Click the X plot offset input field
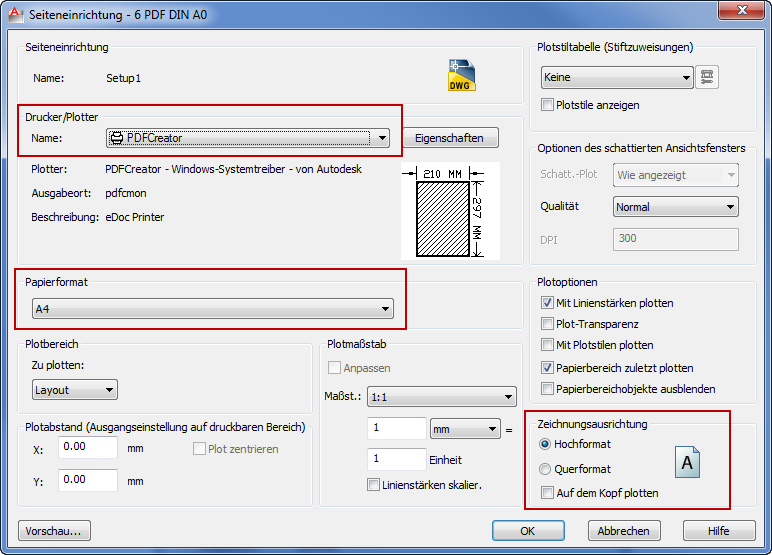 (x=88, y=448)
